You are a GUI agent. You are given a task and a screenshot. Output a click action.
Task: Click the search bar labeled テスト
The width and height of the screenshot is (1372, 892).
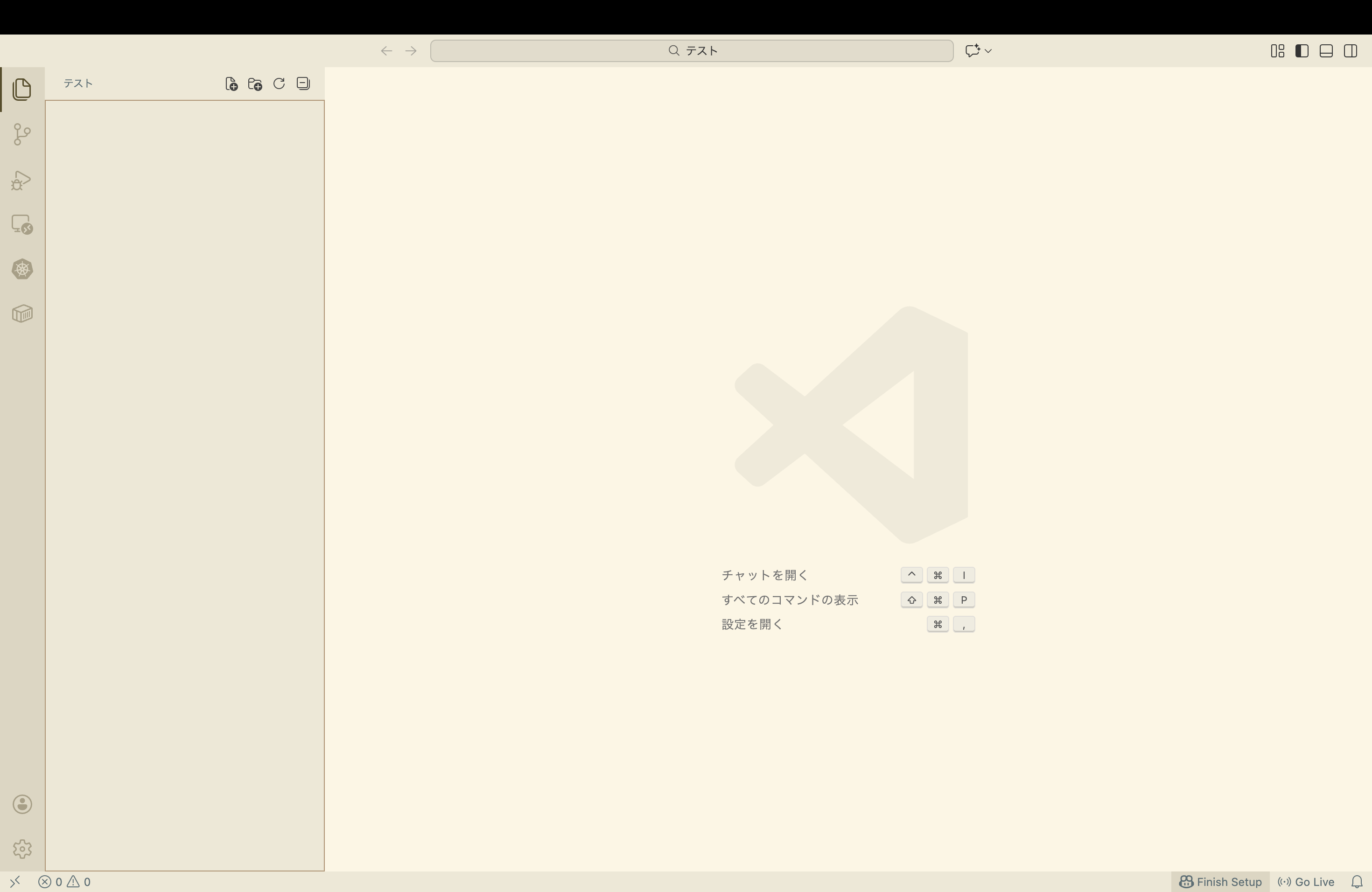pyautogui.click(x=691, y=51)
